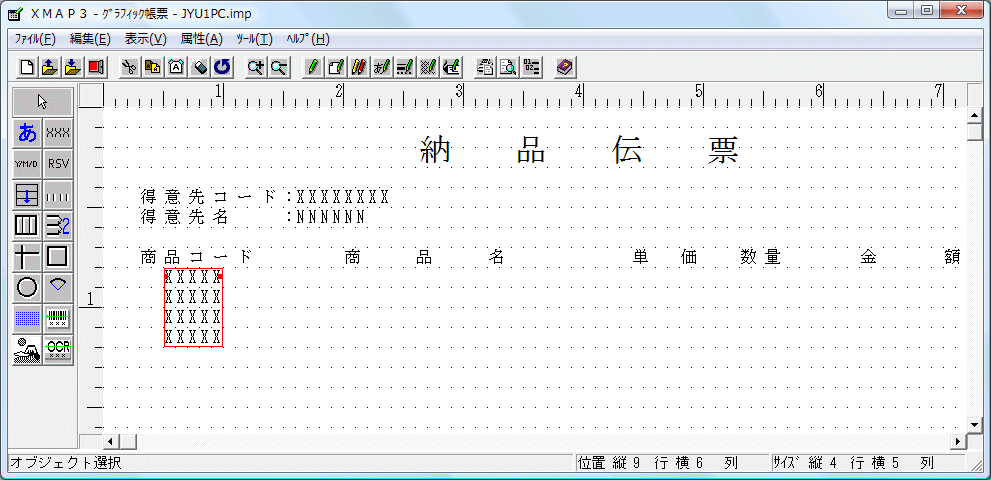Click the paste clipboard A icon

(176, 66)
